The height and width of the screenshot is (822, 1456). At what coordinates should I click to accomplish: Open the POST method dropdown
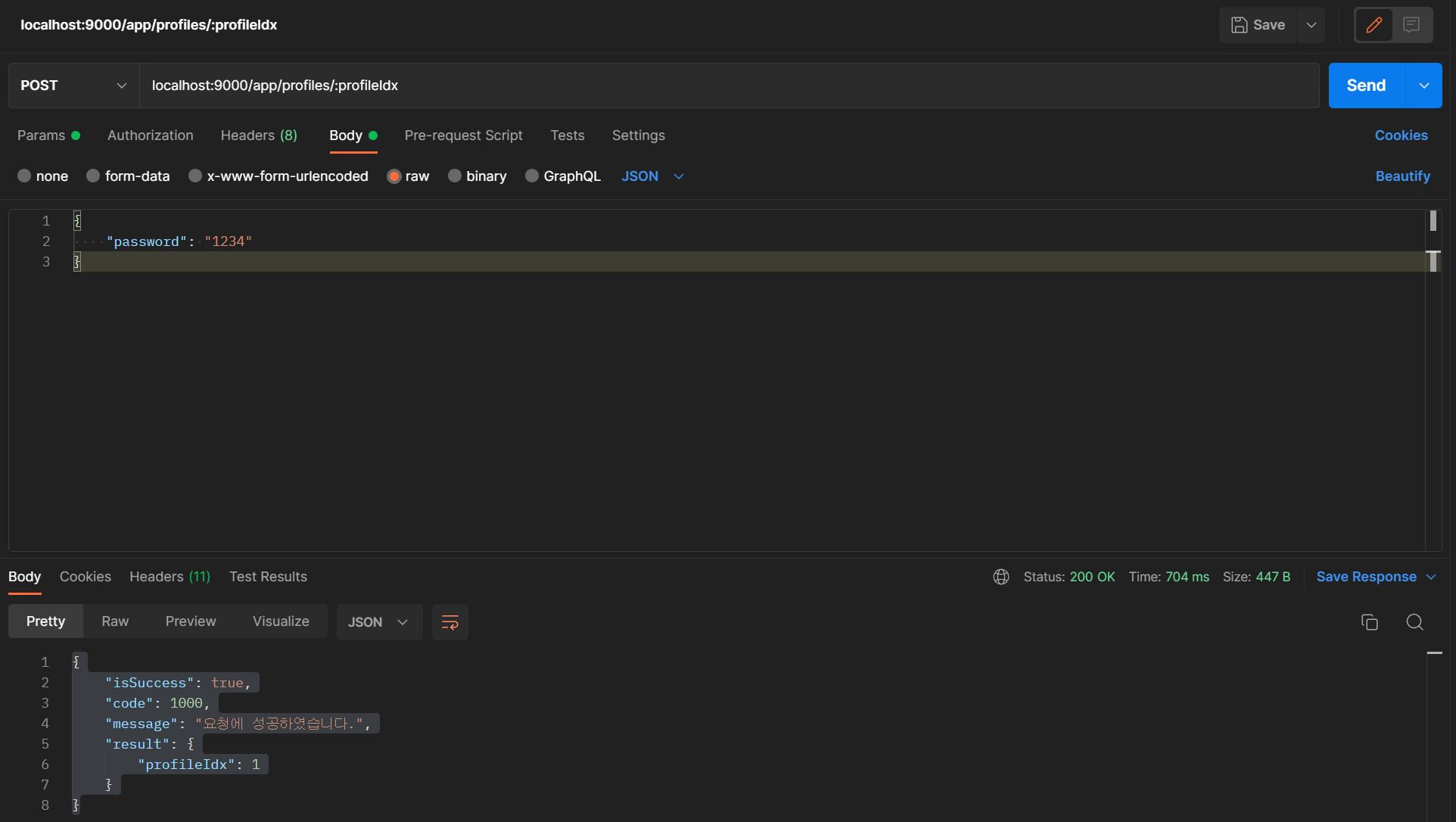click(x=73, y=86)
